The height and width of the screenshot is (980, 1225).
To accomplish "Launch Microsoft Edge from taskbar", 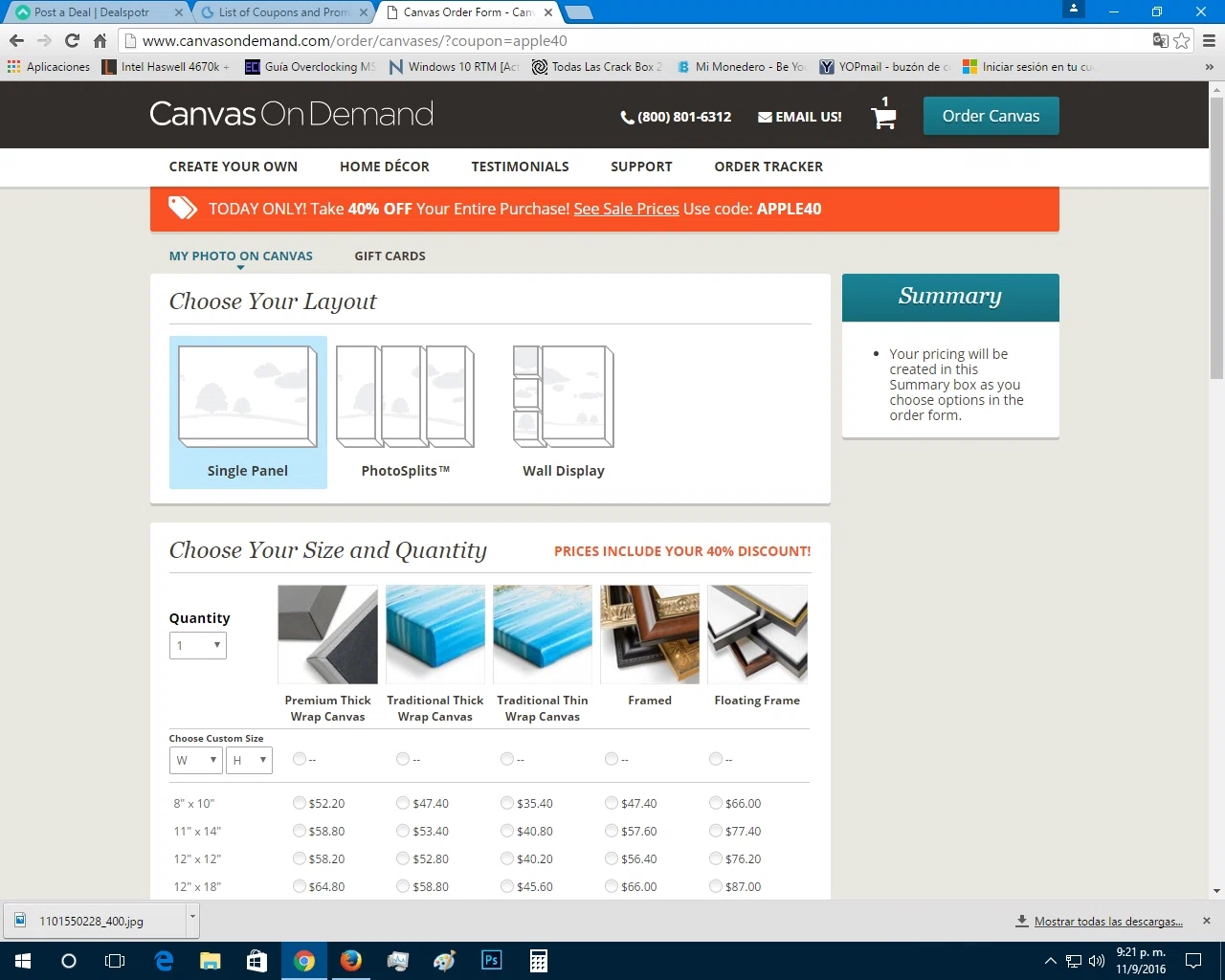I will [164, 961].
